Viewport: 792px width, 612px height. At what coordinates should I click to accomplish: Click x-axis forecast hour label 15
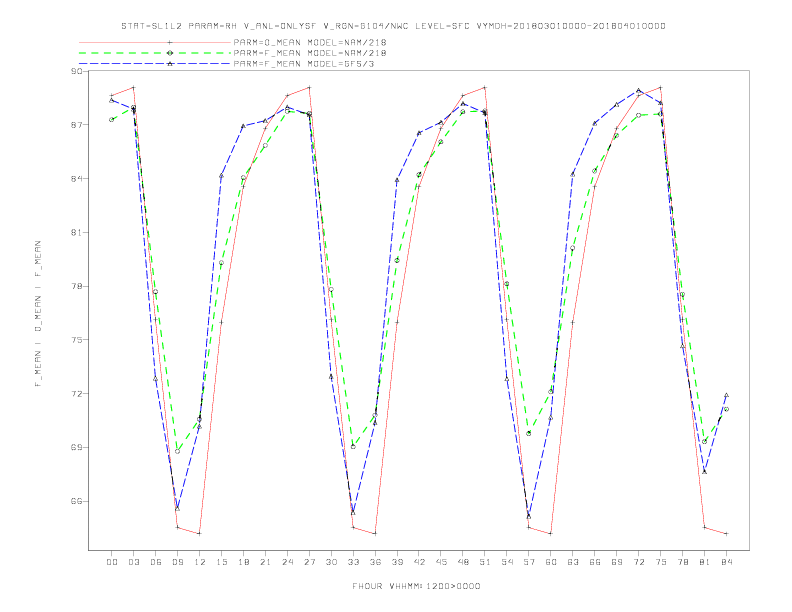(221, 562)
